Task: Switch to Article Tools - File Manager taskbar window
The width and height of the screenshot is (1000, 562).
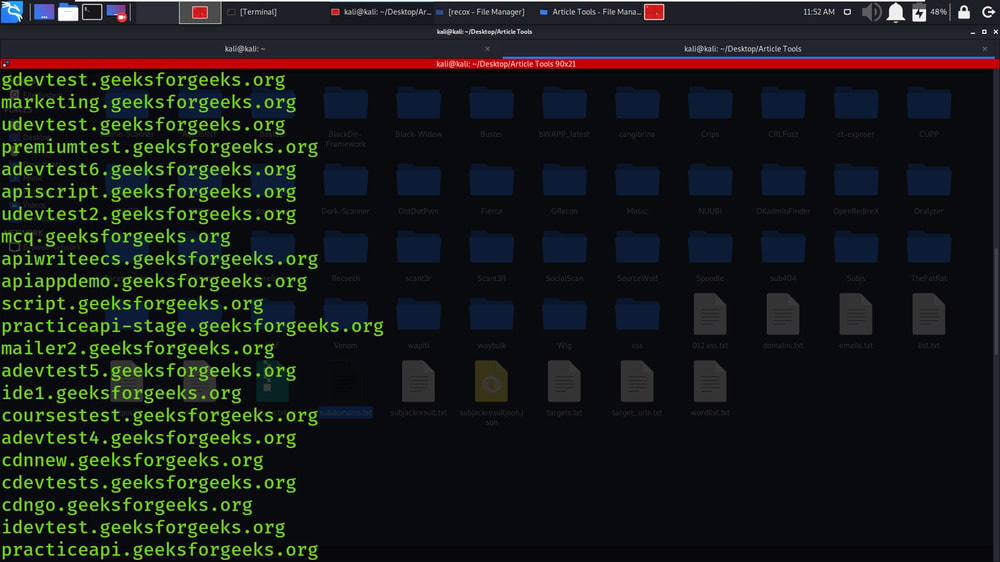Action: [x=590, y=12]
